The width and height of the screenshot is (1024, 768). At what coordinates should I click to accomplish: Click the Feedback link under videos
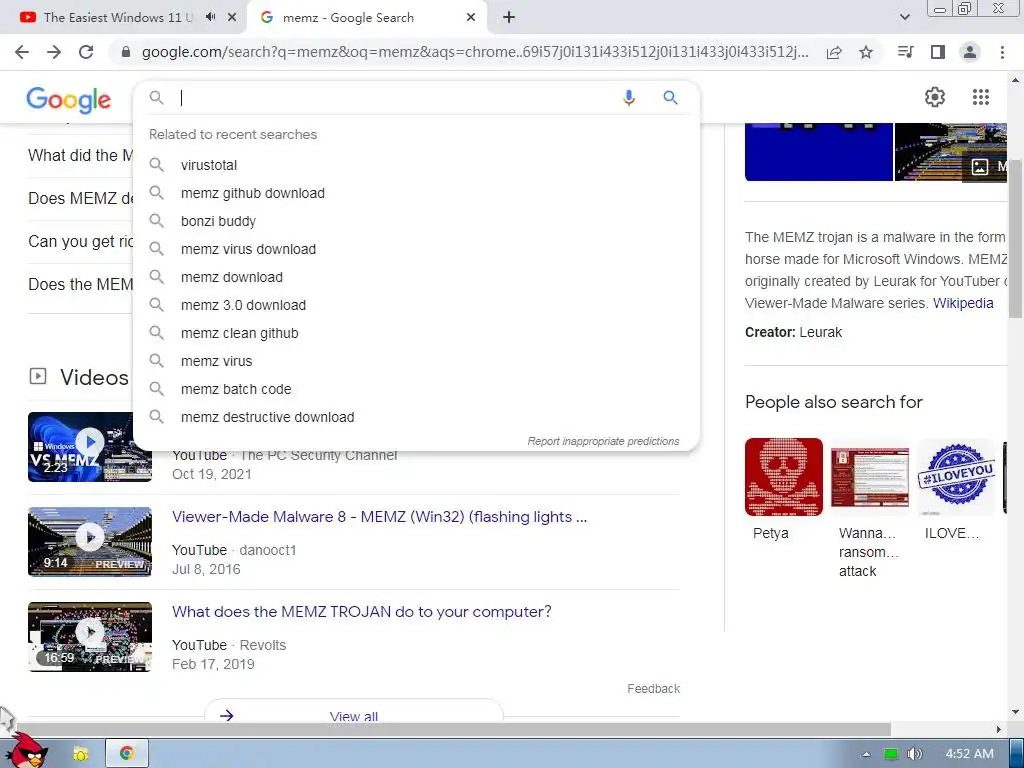(654, 689)
